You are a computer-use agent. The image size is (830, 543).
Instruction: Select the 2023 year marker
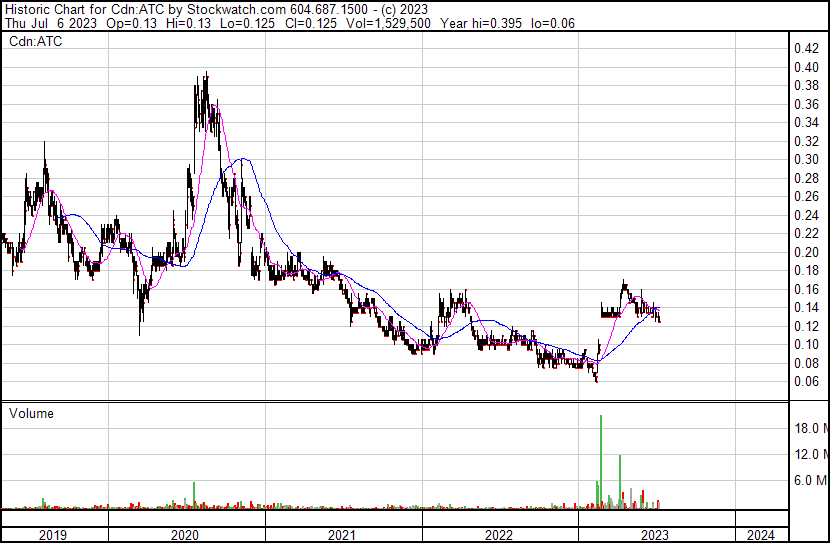(655, 535)
